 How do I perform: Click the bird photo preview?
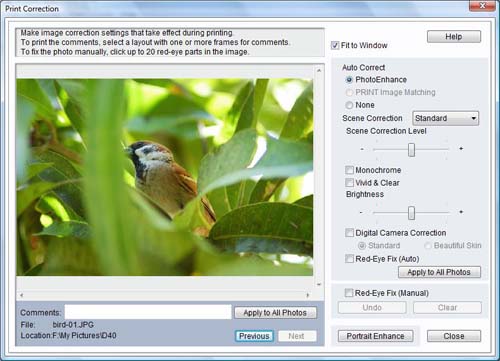pos(165,177)
